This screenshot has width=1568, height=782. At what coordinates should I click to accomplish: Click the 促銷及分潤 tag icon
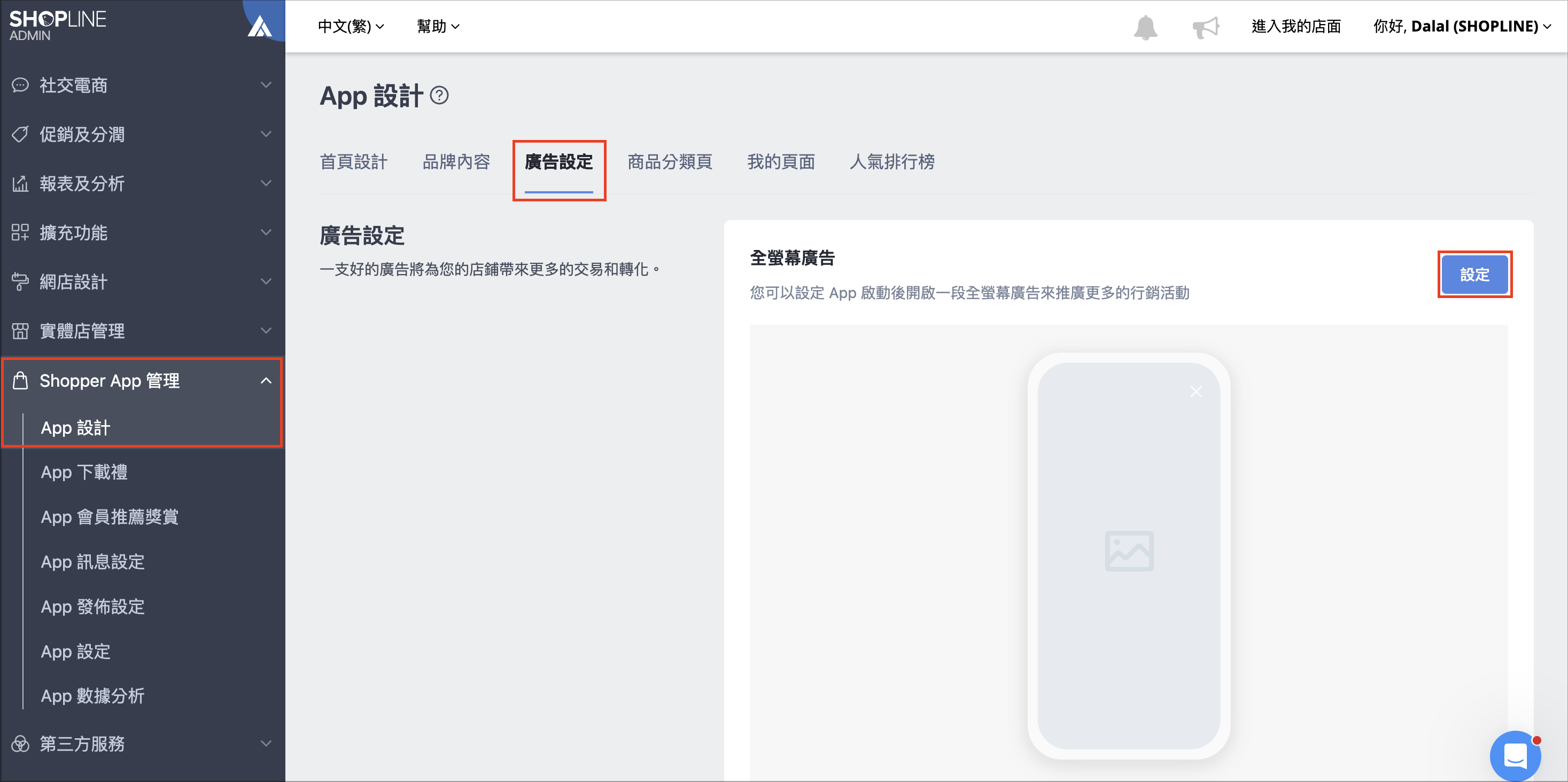pos(20,134)
